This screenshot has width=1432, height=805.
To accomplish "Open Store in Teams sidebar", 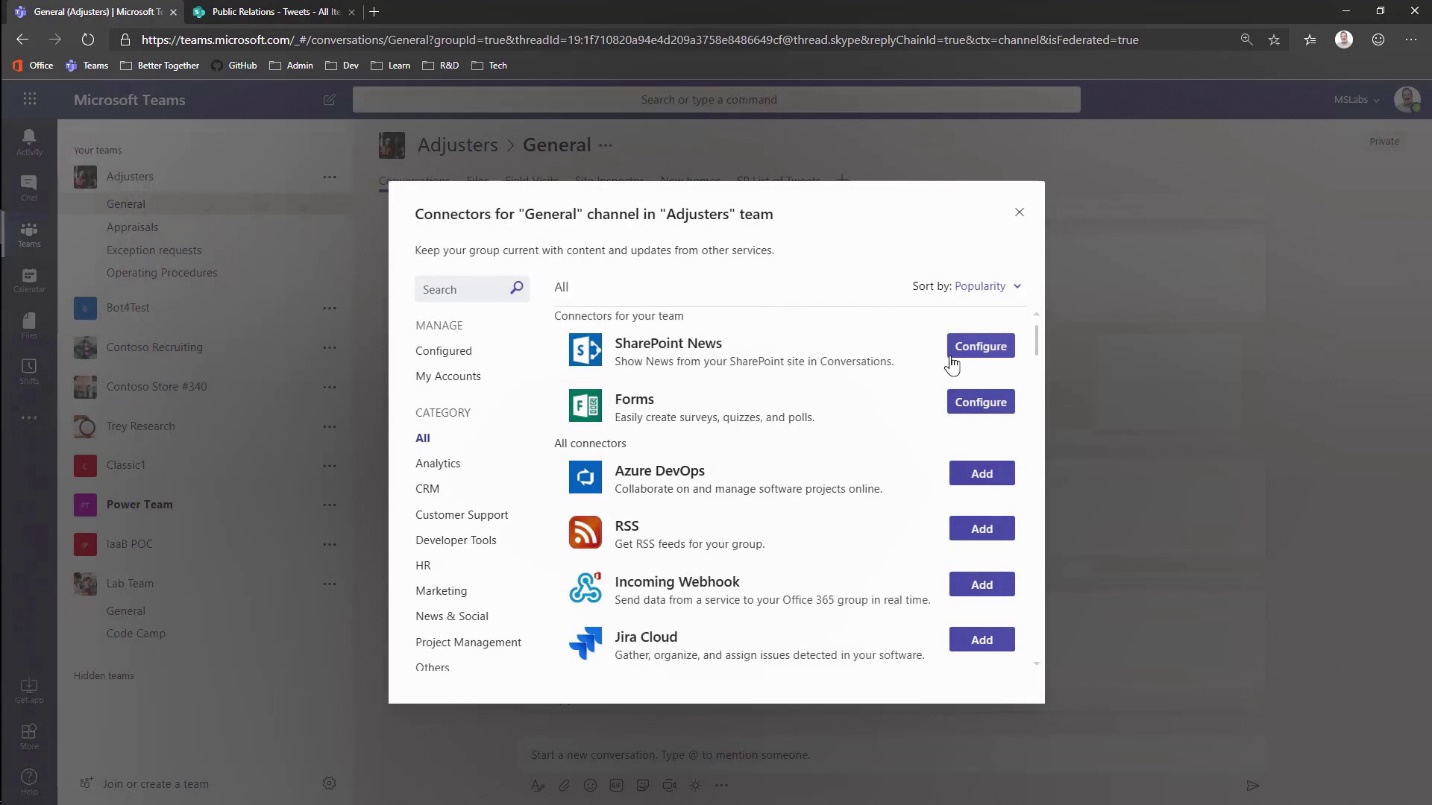I will pos(29,736).
